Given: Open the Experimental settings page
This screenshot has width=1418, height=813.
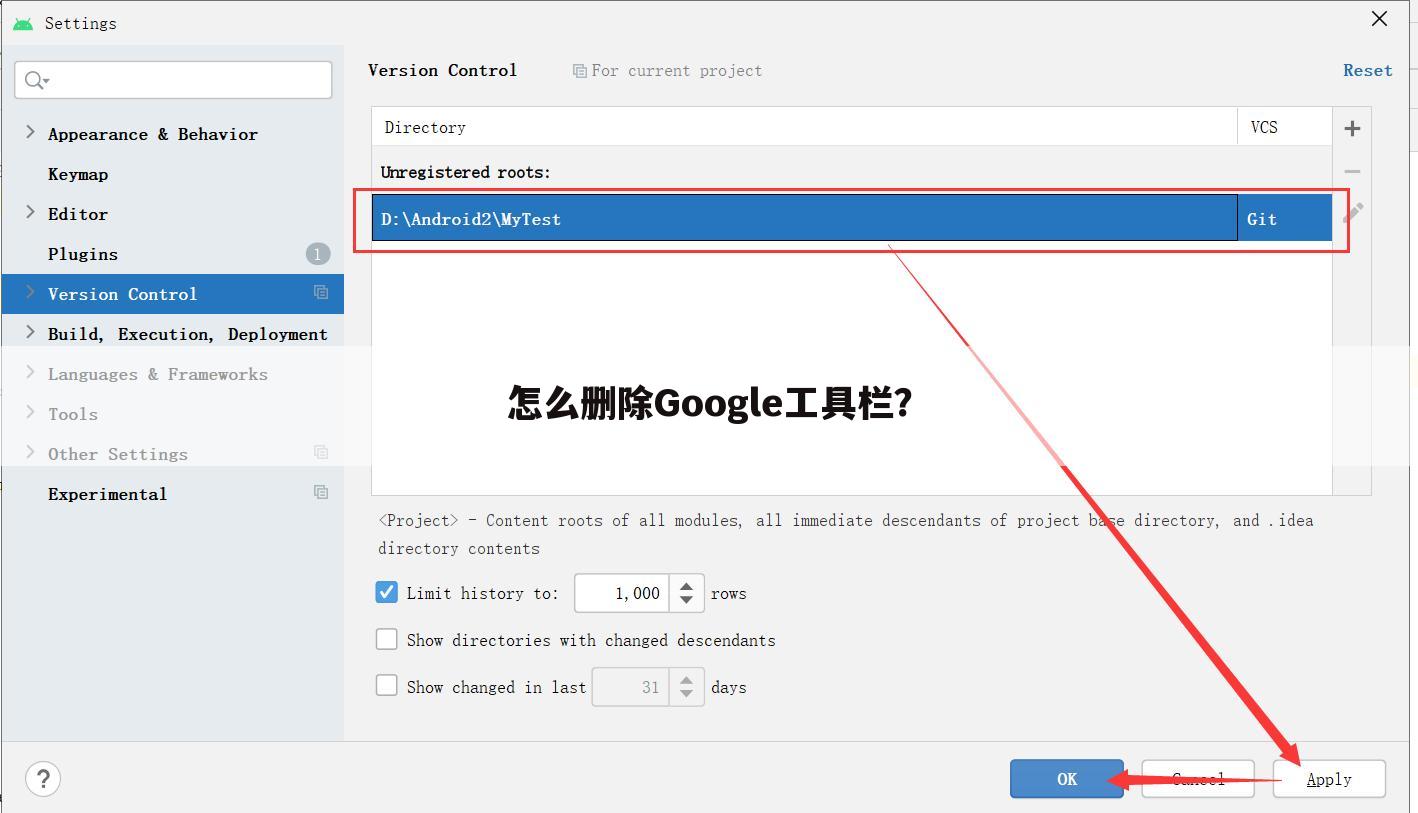Looking at the screenshot, I should pyautogui.click(x=107, y=494).
